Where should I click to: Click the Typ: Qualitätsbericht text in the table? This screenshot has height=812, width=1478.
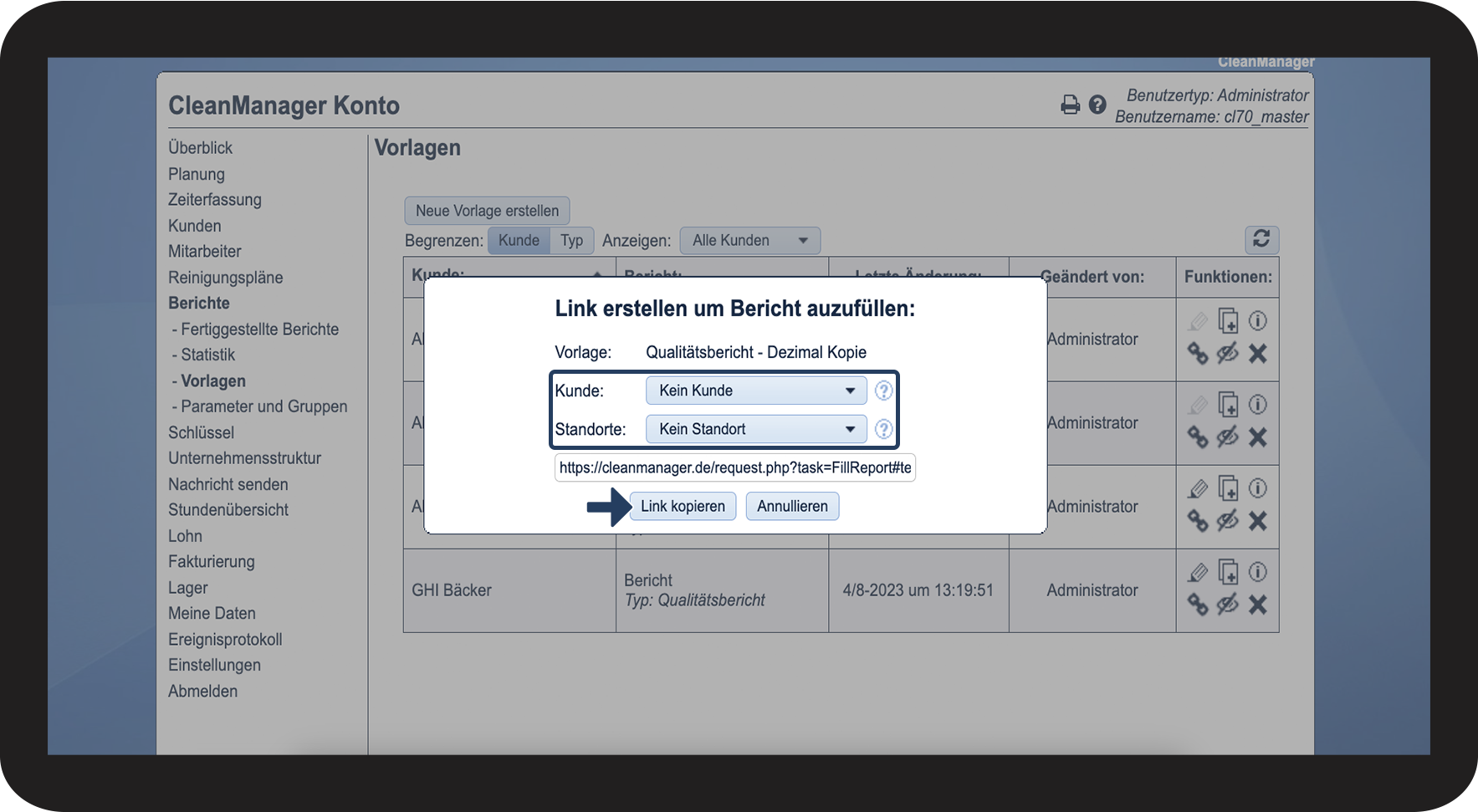coord(695,600)
